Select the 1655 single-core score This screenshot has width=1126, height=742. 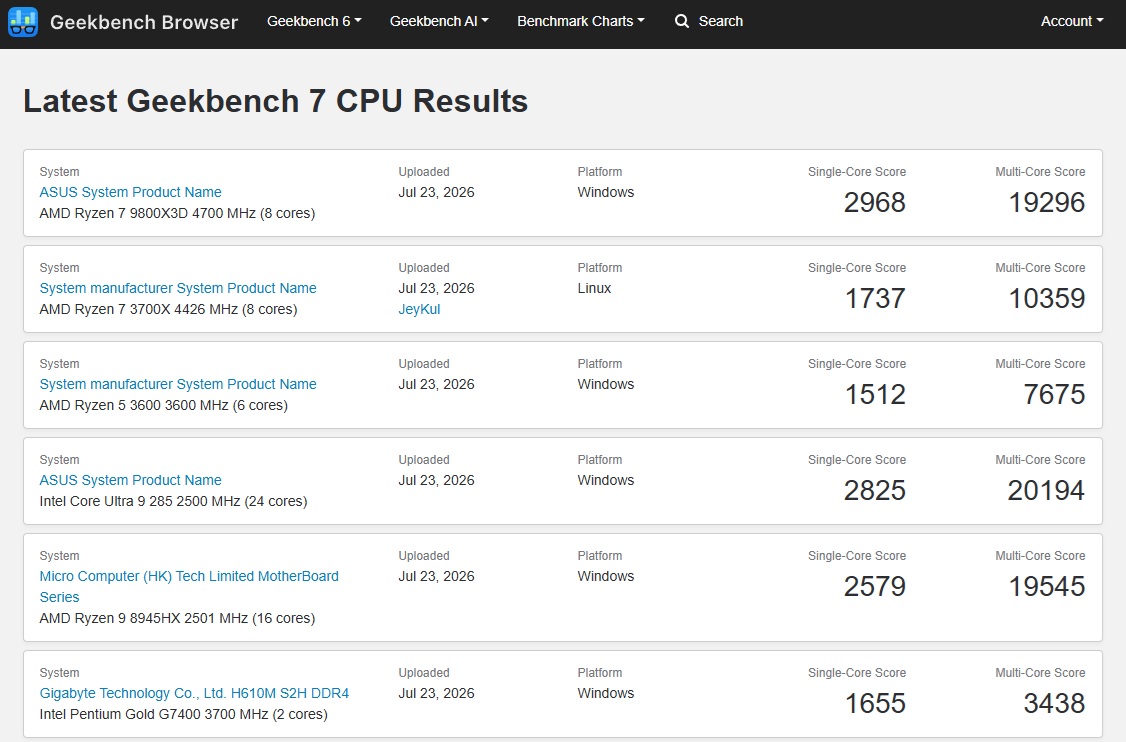pos(875,703)
